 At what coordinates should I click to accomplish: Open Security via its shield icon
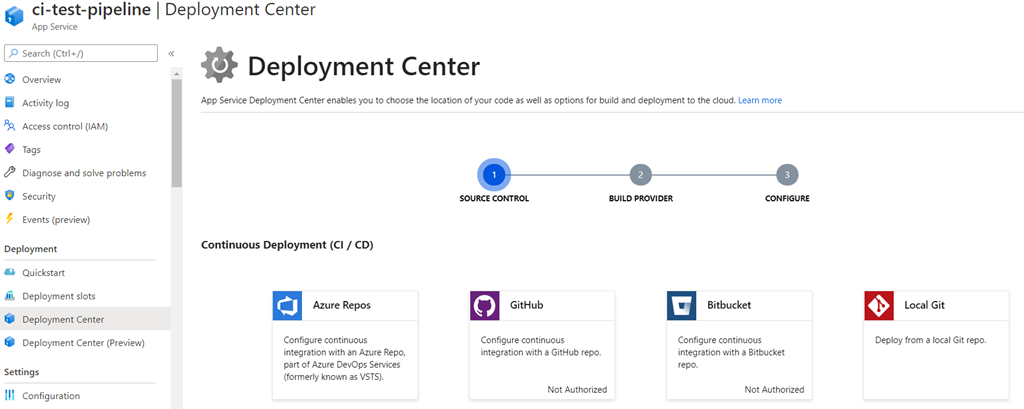9,196
